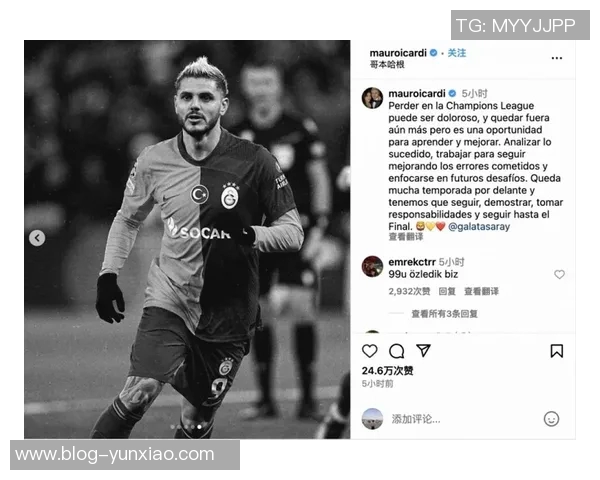Open mauroicardi profile from post header
Image resolution: width=600 pixels, height=480 pixels.
398,53
